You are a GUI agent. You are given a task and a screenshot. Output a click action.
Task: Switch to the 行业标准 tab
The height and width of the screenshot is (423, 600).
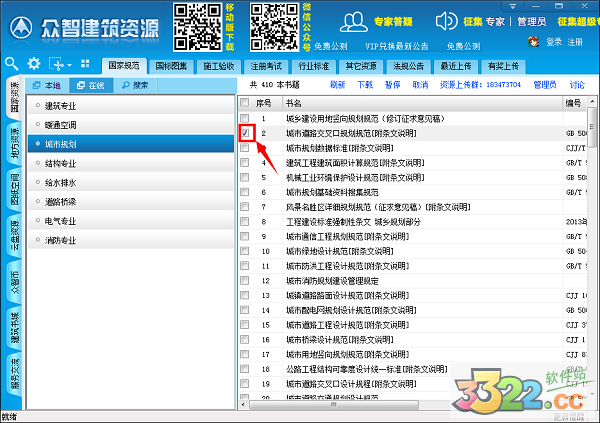(x=313, y=66)
